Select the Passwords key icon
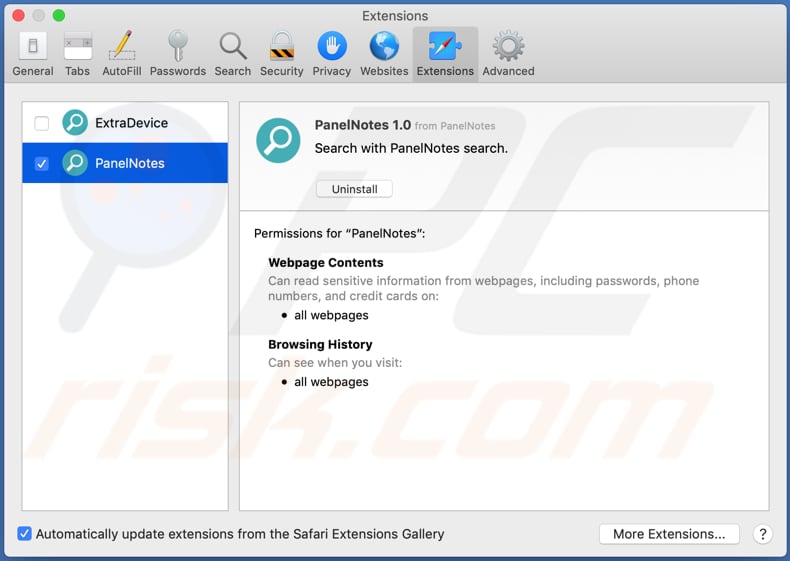The width and height of the screenshot is (790, 561). [x=178, y=54]
